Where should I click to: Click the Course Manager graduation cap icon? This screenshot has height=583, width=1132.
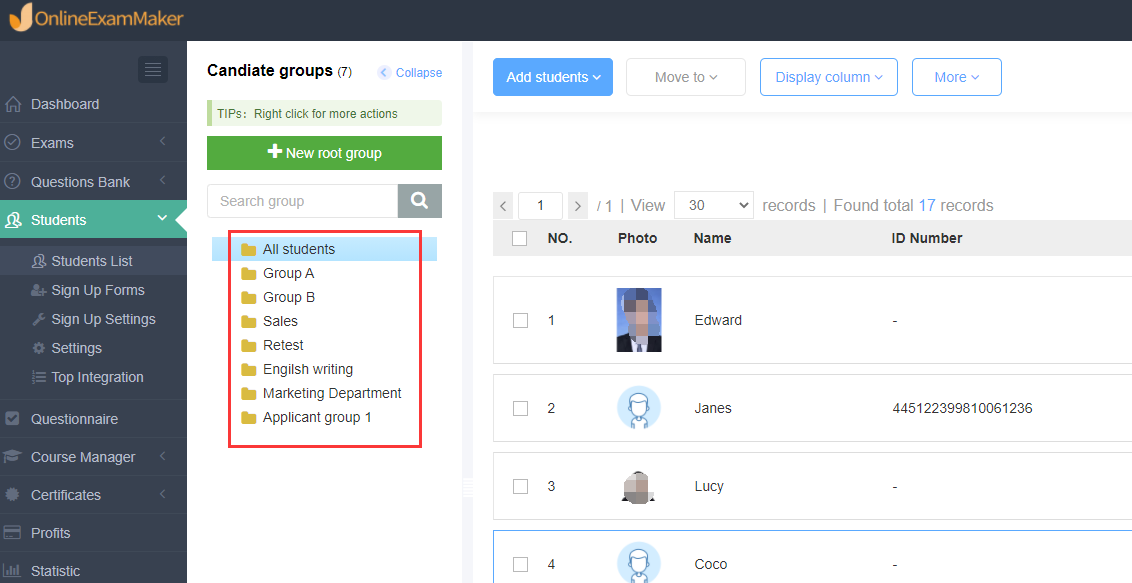coord(12,457)
